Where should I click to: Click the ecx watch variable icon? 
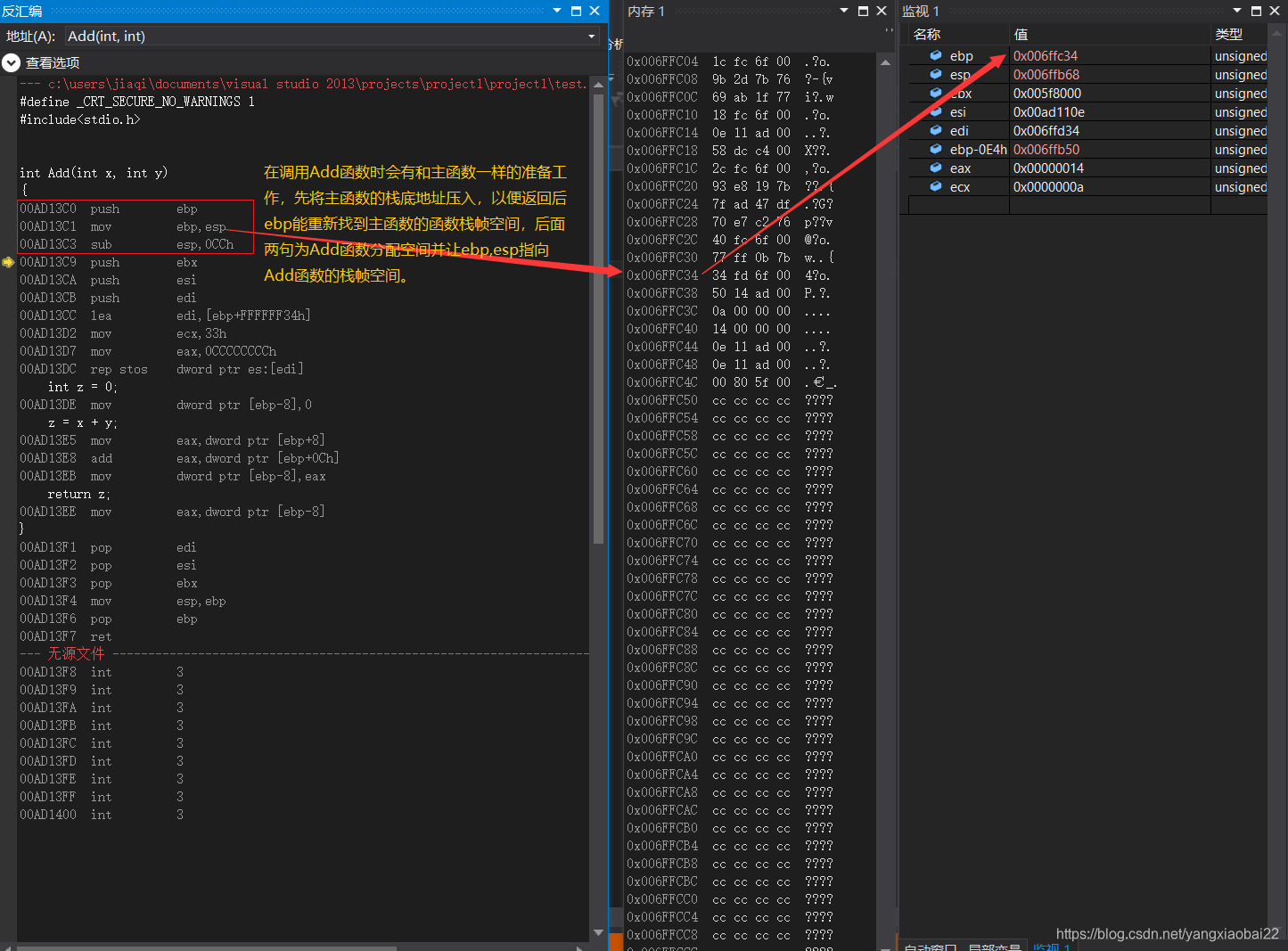tap(936, 186)
